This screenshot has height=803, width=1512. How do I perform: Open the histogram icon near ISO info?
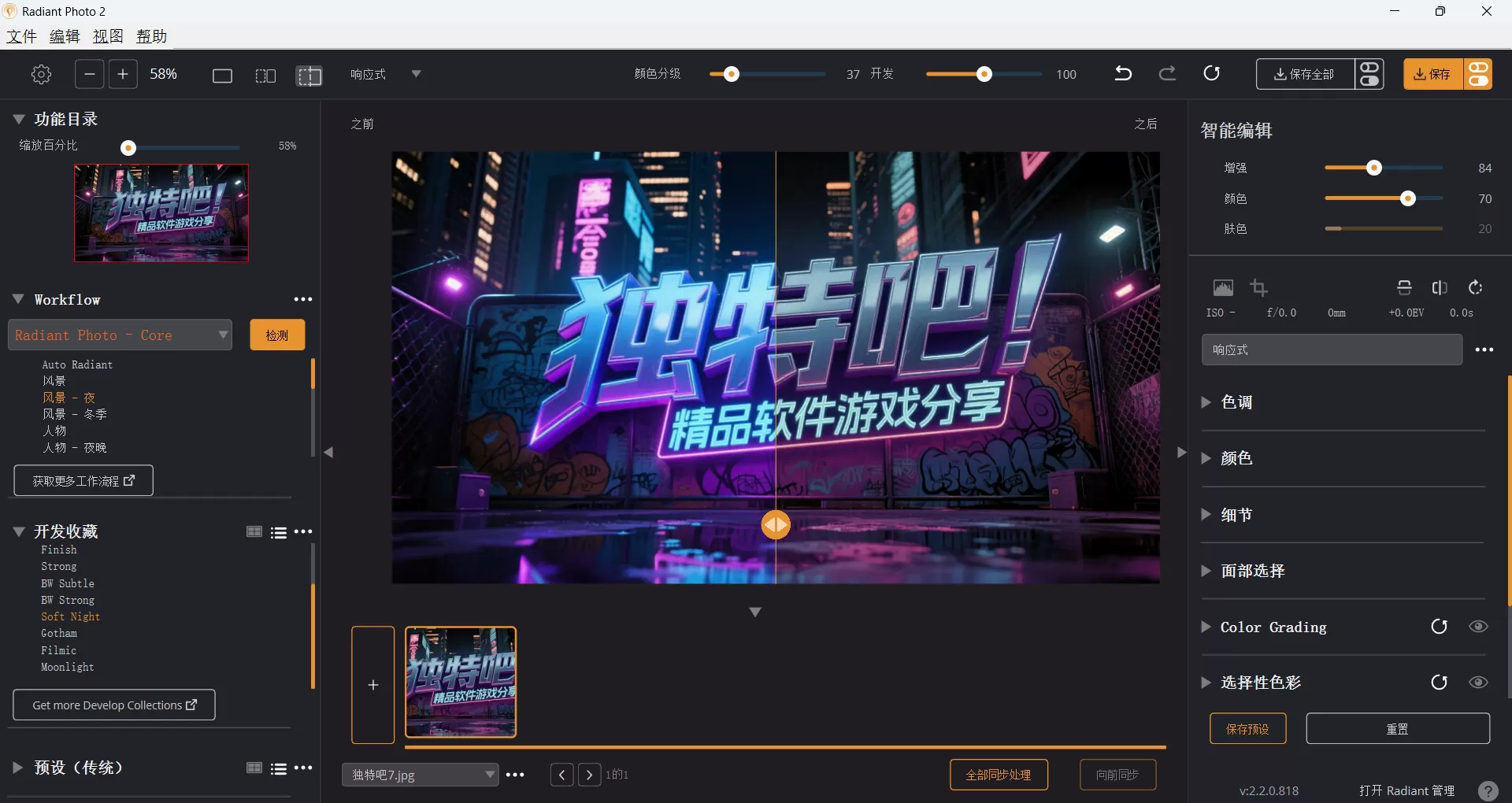pos(1222,288)
